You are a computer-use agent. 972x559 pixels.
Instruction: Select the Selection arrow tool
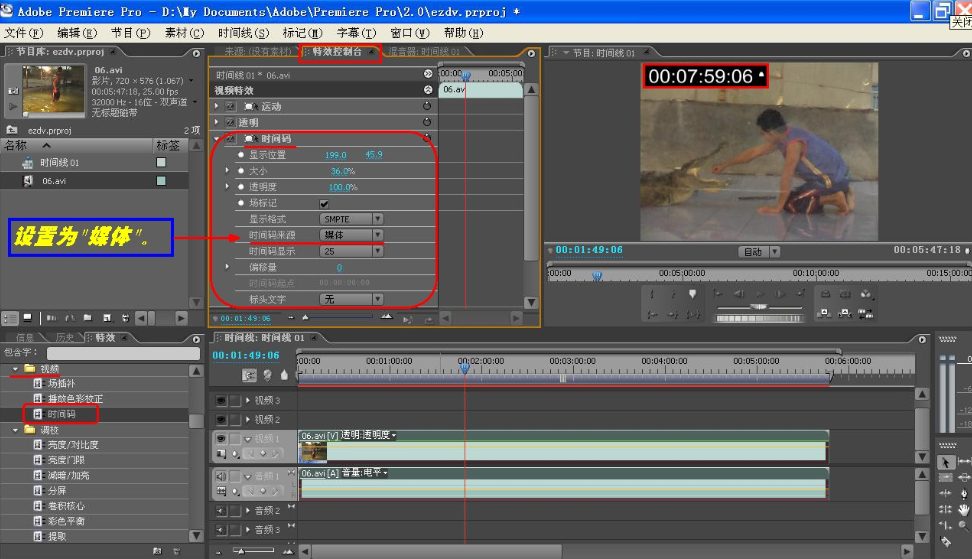pyautogui.click(x=945, y=462)
